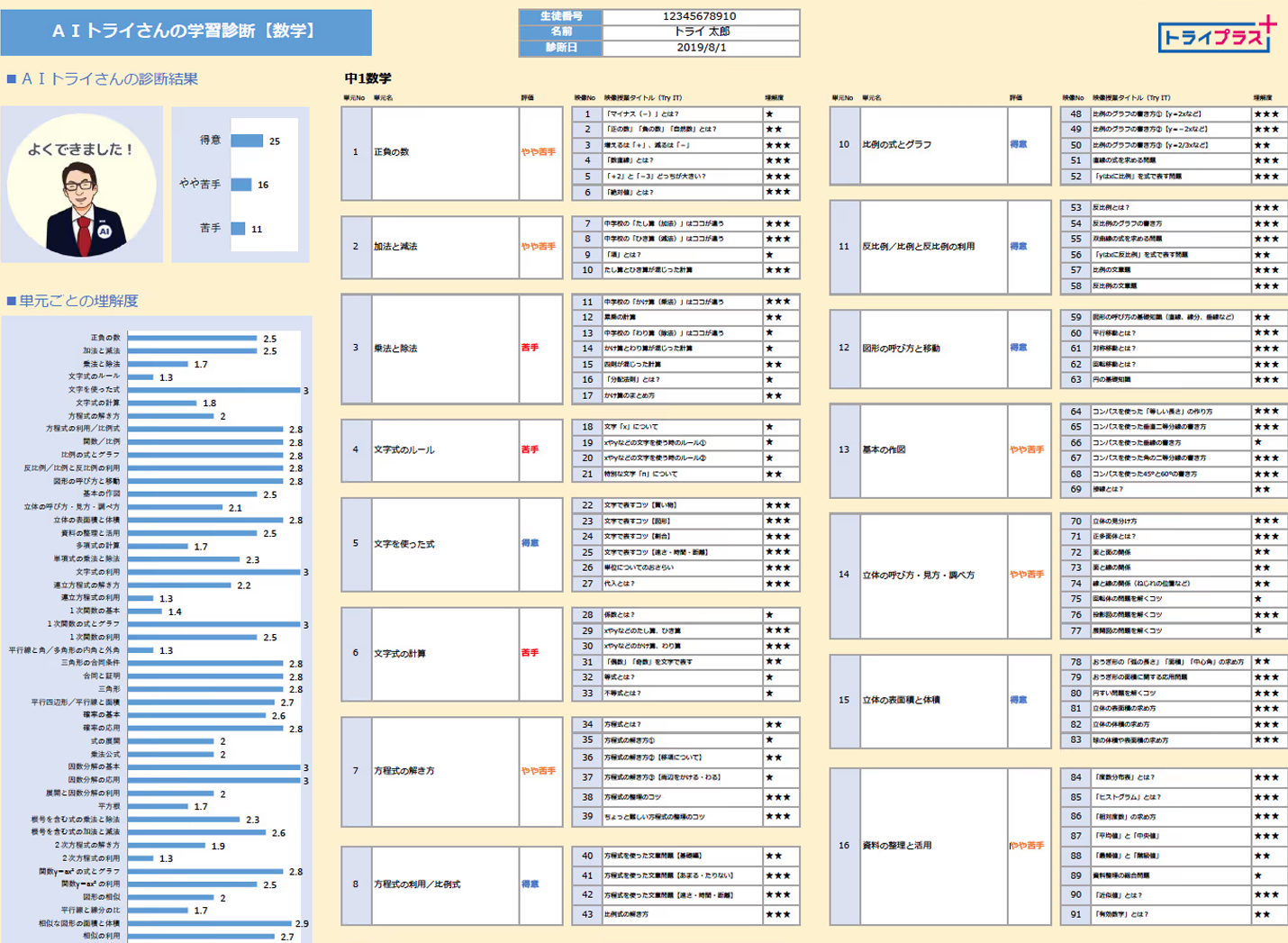Viewport: 1288px width, 943px height.
Task: Click the やや苦手 rating for 基本の作図
Action: 1027,449
